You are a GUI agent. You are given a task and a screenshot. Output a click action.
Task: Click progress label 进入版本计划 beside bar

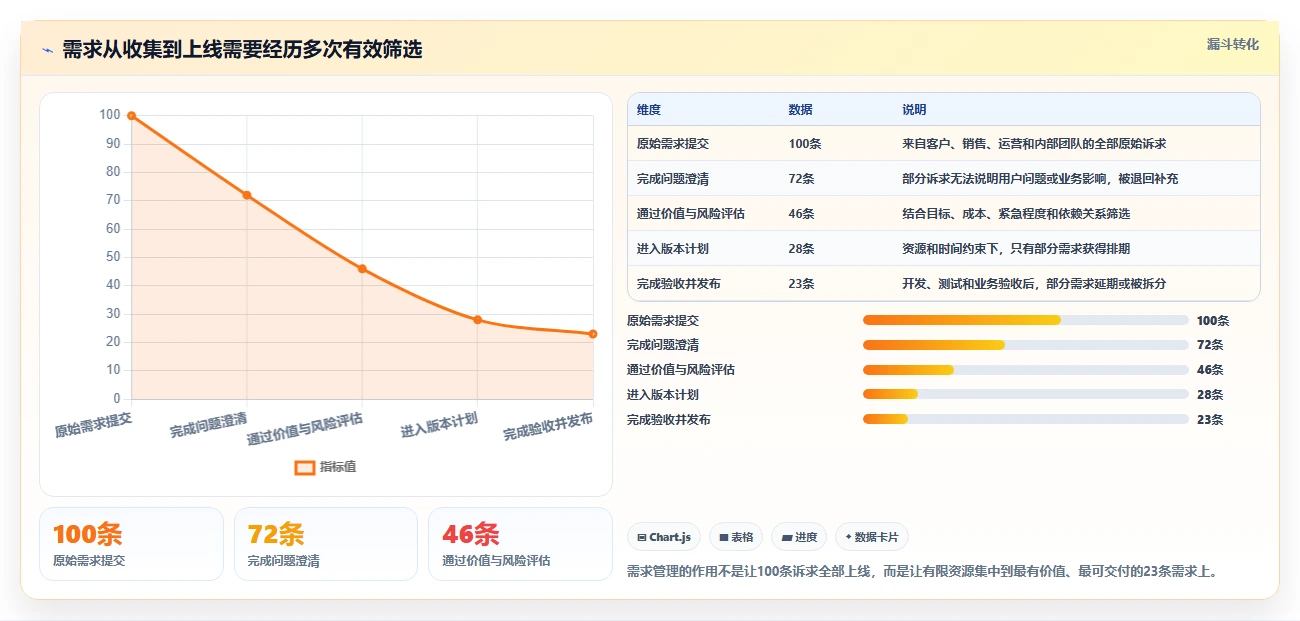pos(663,395)
